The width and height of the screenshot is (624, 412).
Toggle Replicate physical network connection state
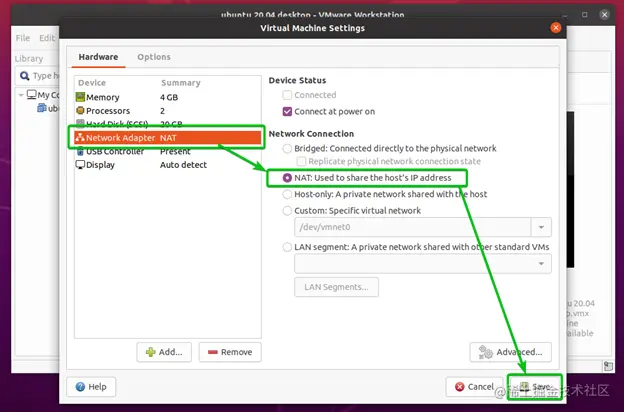[301, 161]
